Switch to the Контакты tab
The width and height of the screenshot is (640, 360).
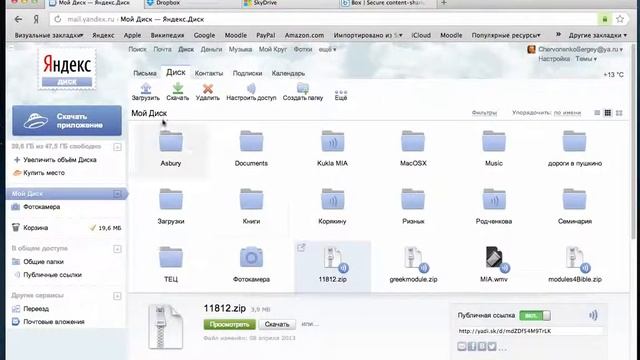coord(209,73)
